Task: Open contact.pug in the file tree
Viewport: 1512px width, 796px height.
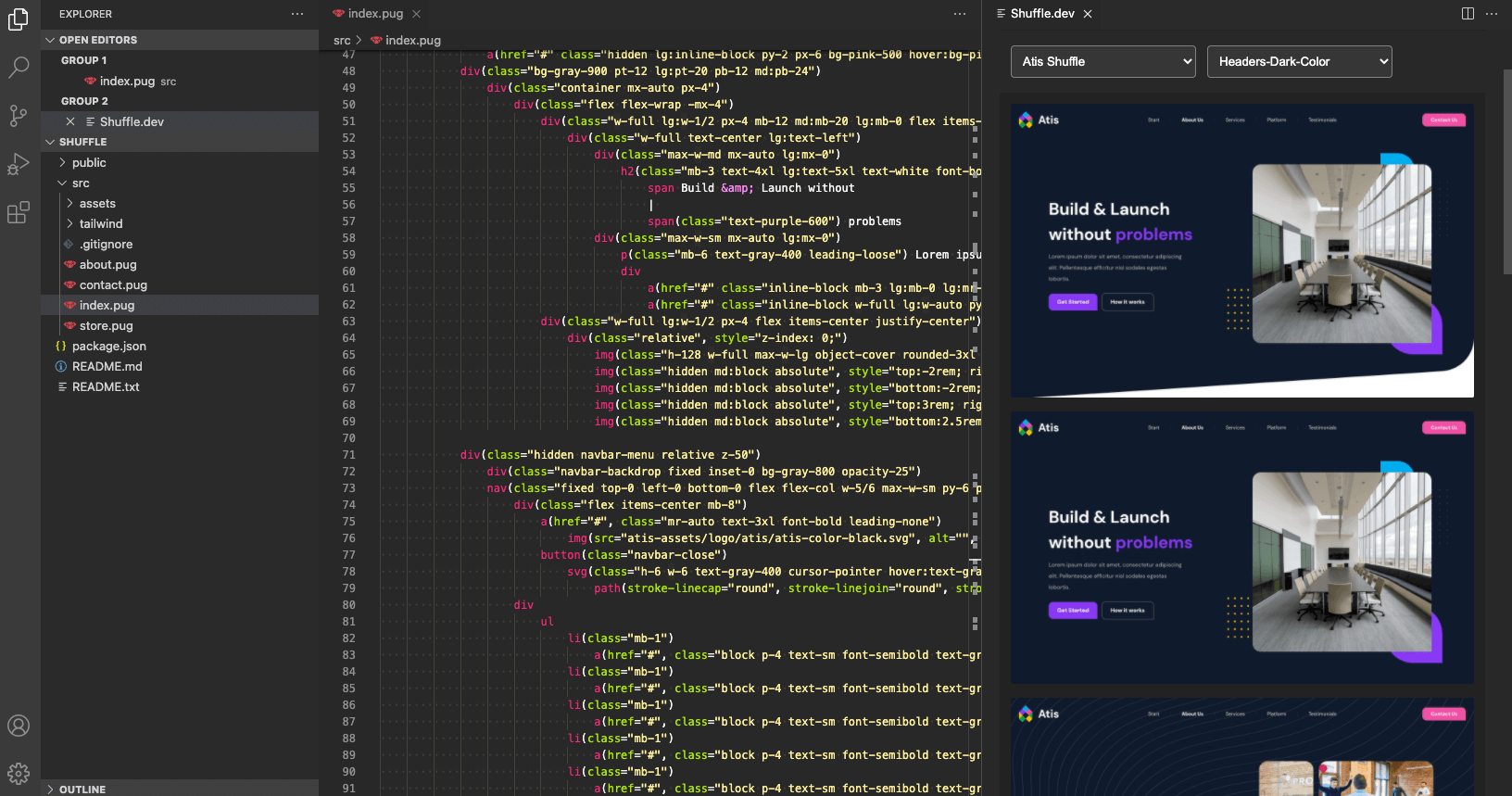Action: point(113,285)
